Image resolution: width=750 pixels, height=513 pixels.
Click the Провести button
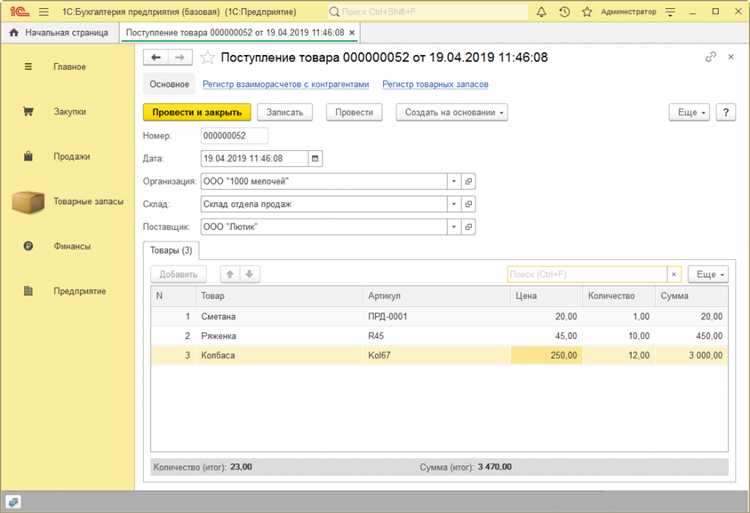[354, 112]
